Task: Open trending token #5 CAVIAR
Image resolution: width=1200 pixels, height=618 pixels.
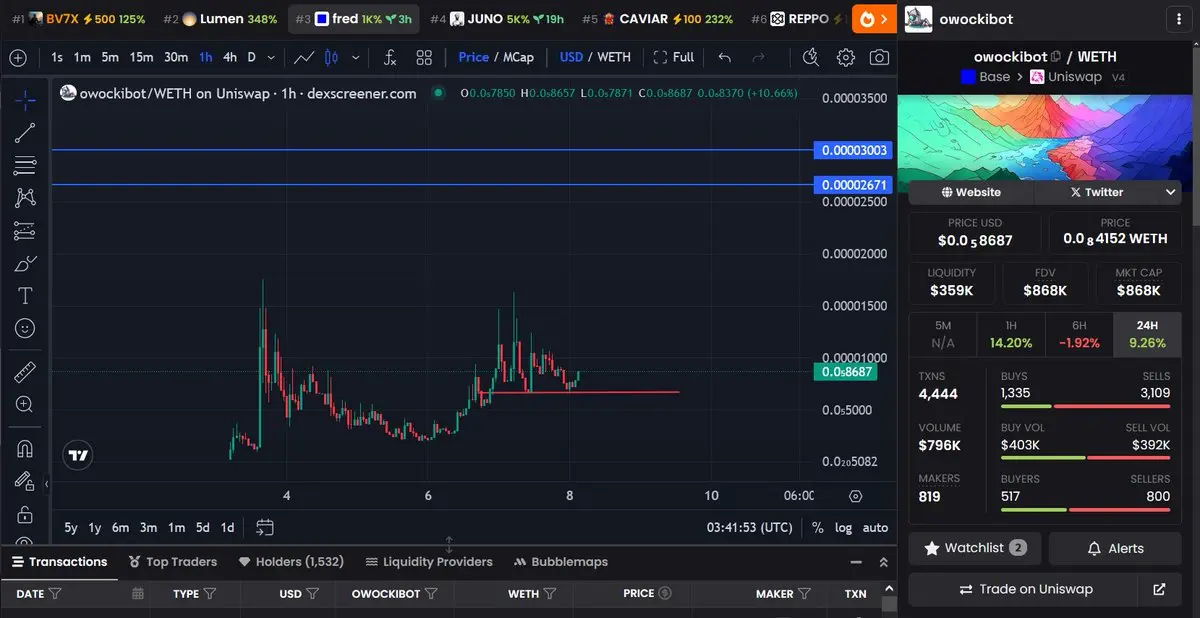Action: pyautogui.click(x=657, y=19)
